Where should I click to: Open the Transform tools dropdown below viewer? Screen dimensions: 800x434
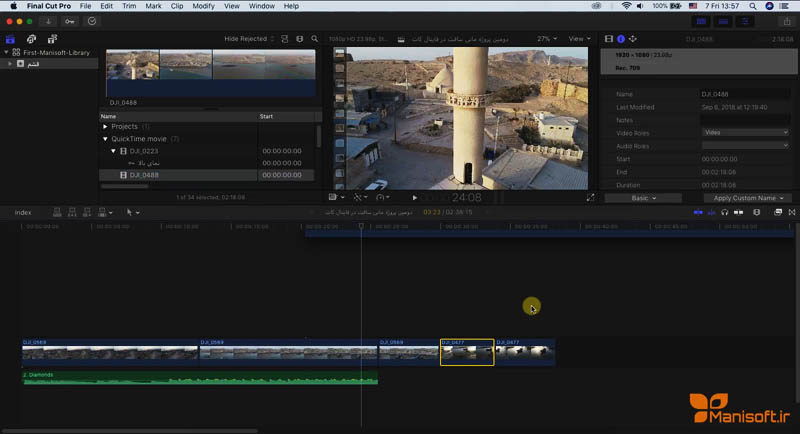[360, 197]
